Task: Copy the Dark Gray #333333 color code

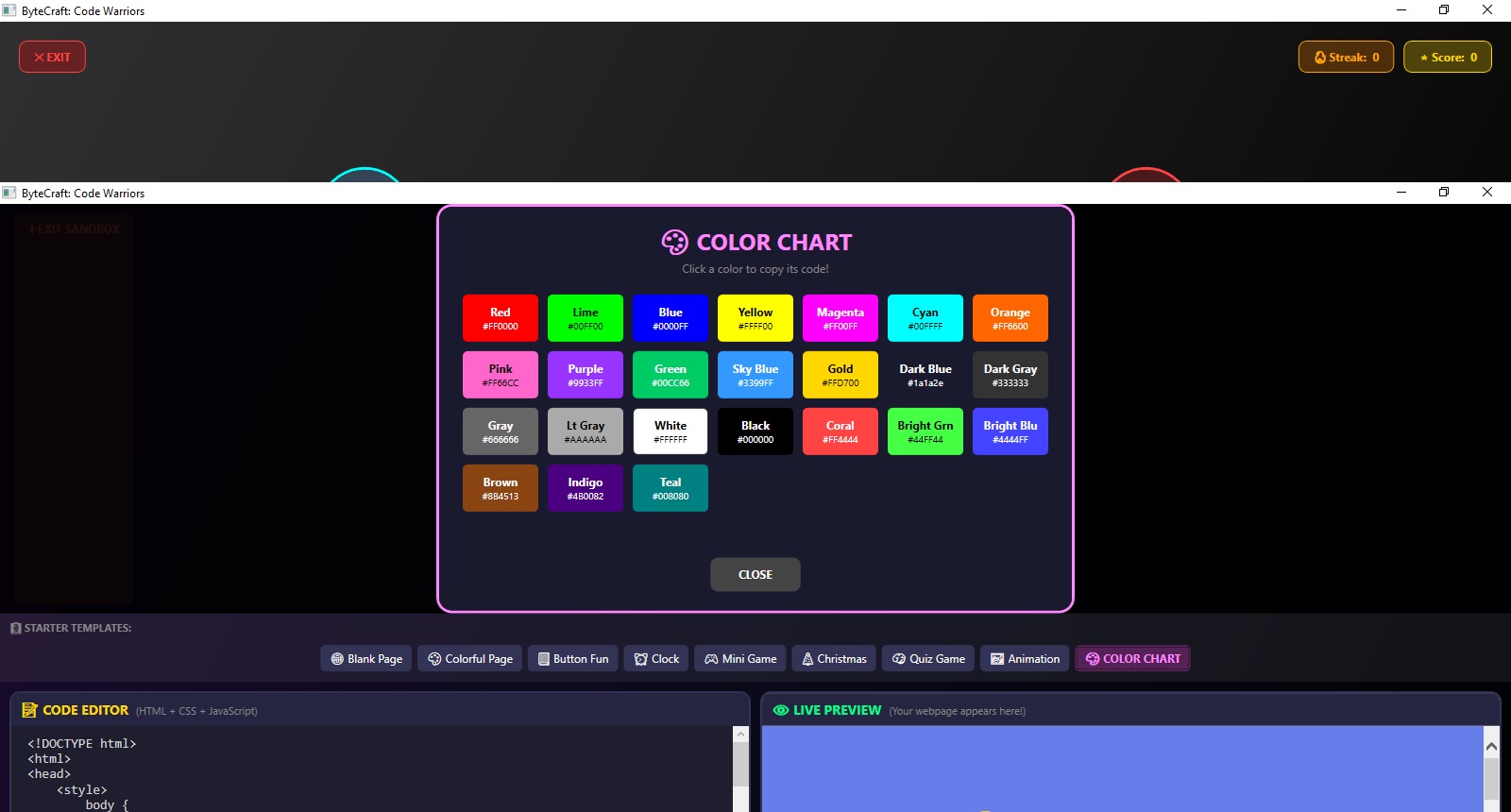Action: [1010, 375]
